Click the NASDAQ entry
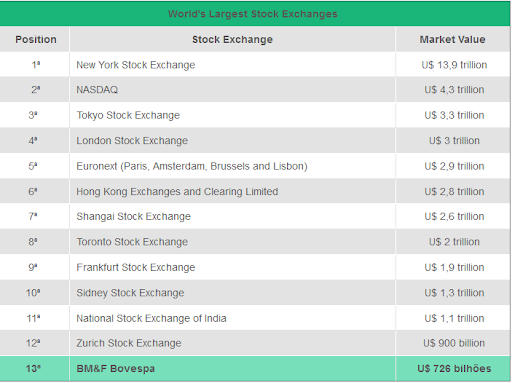Viewport: 512px width, 383px height. pos(97,90)
